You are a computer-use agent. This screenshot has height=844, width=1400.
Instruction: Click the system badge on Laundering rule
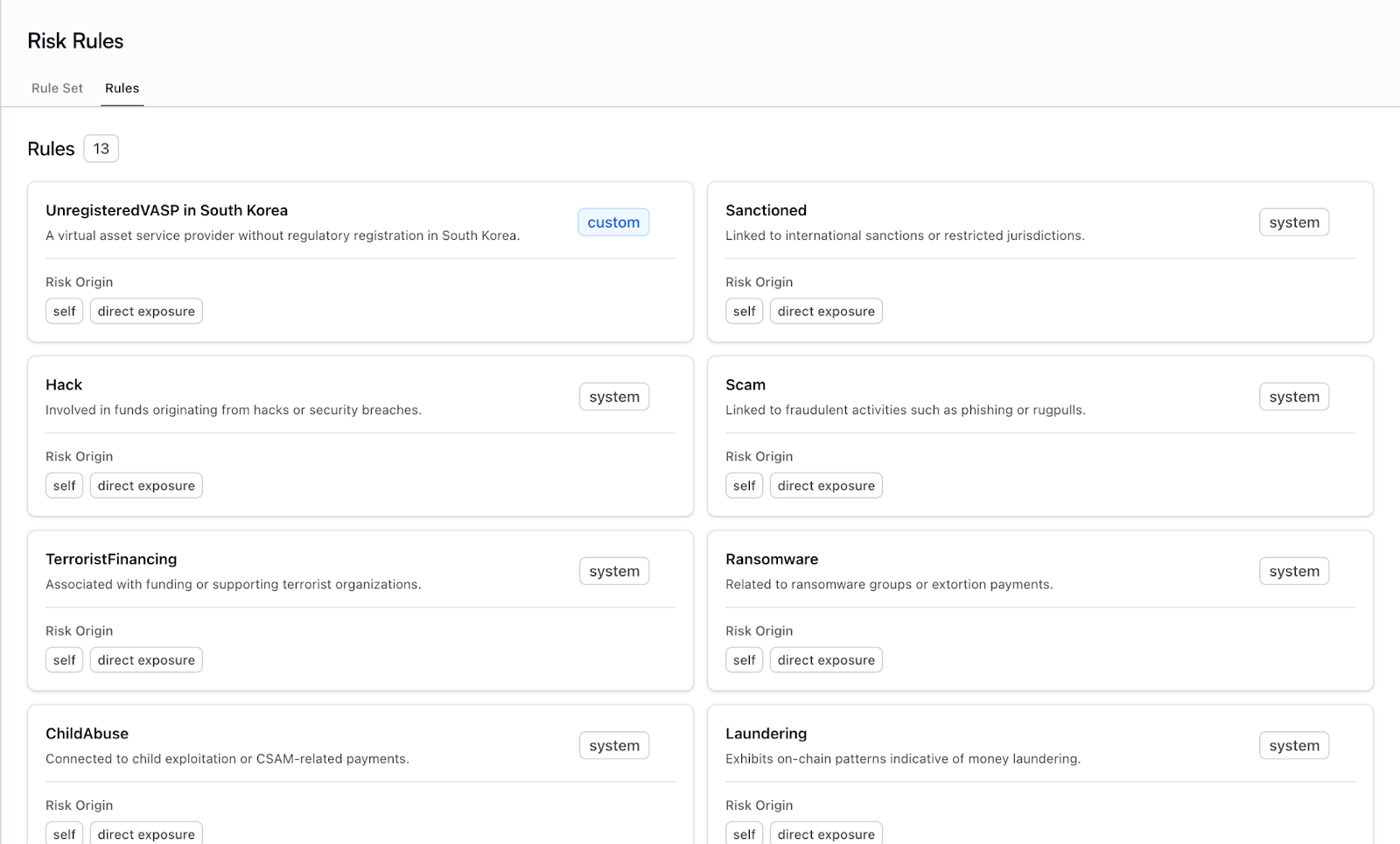coord(1293,746)
